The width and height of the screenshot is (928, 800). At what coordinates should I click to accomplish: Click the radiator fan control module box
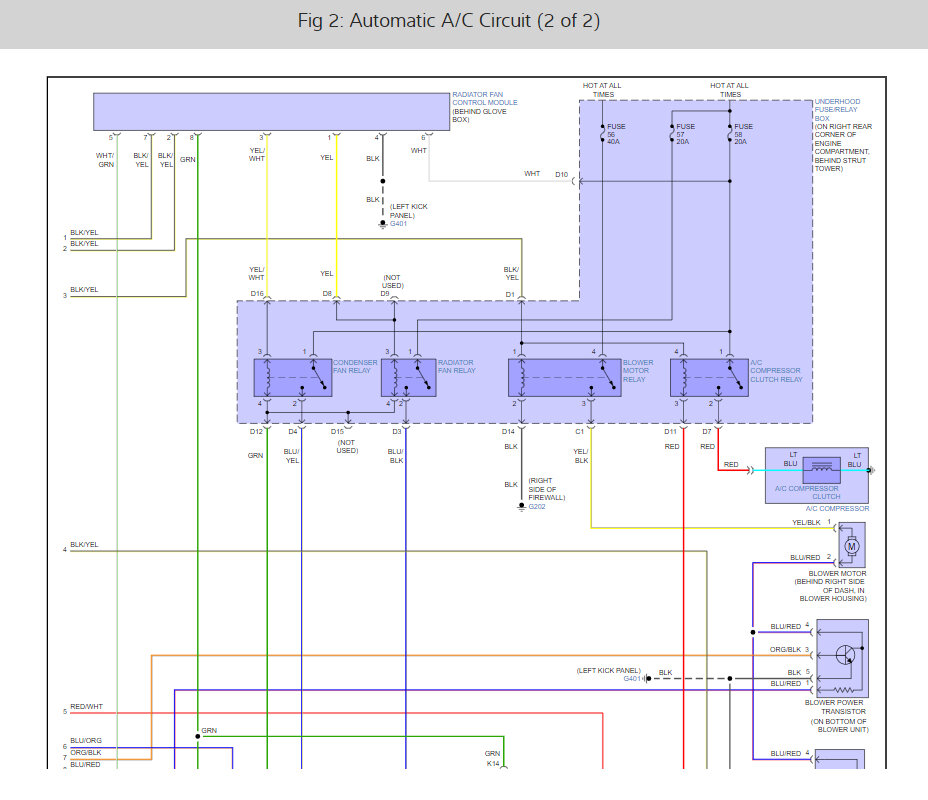tap(271, 111)
